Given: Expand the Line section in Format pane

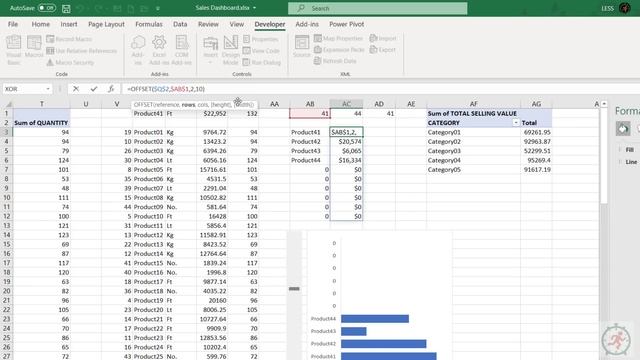Looking at the screenshot, I should coord(630,162).
